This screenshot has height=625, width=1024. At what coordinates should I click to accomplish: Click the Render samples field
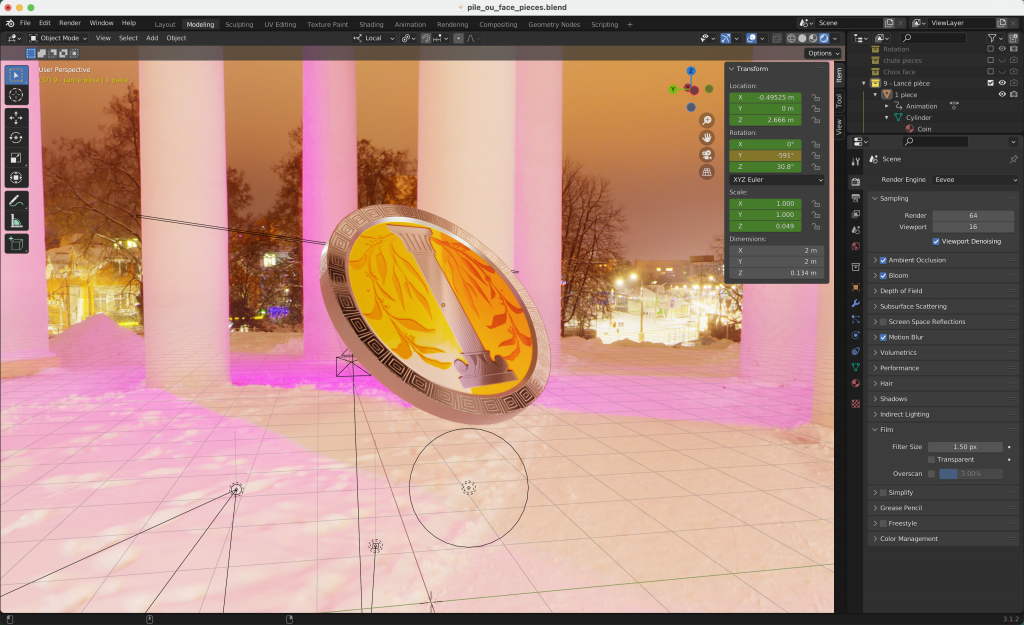pyautogui.click(x=972, y=215)
